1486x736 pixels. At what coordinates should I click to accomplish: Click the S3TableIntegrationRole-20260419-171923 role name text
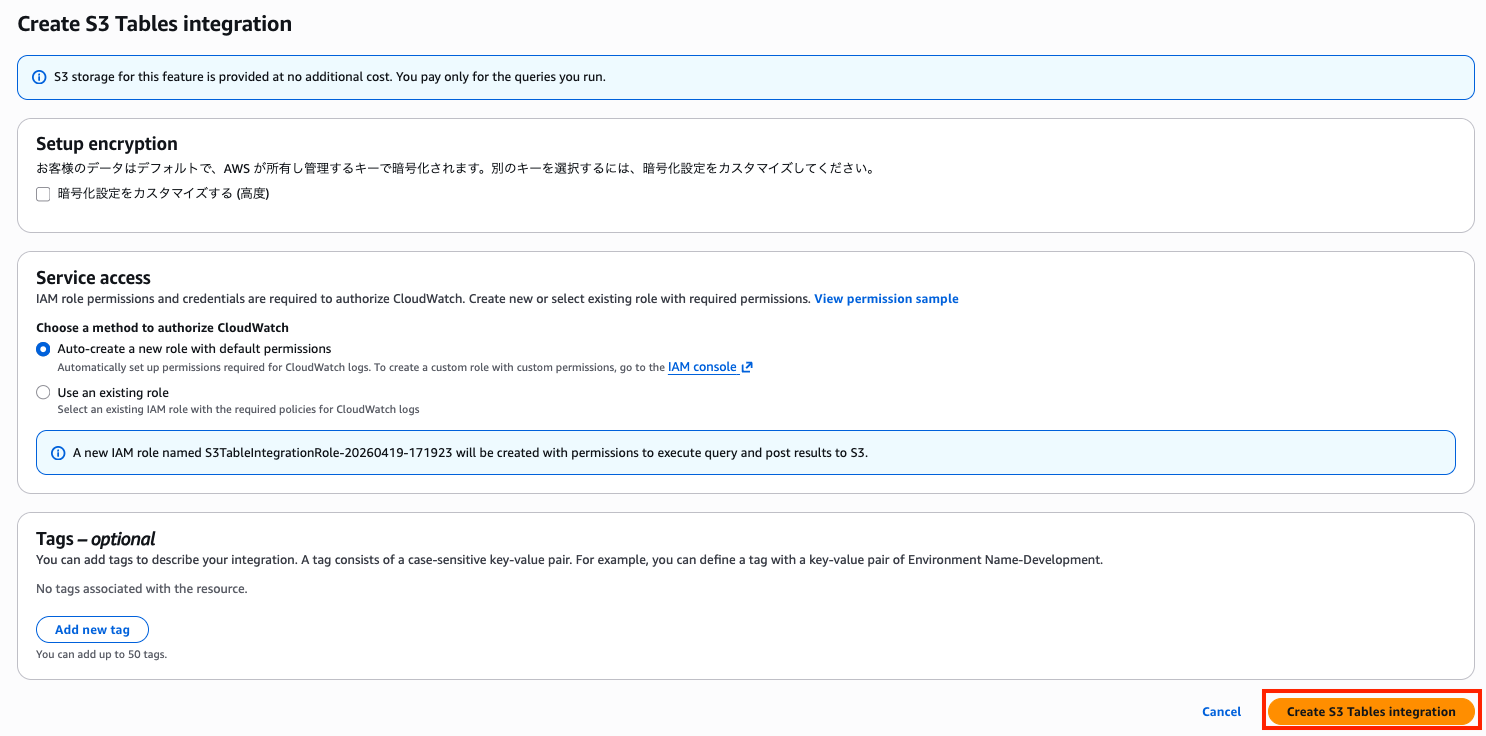coord(328,453)
